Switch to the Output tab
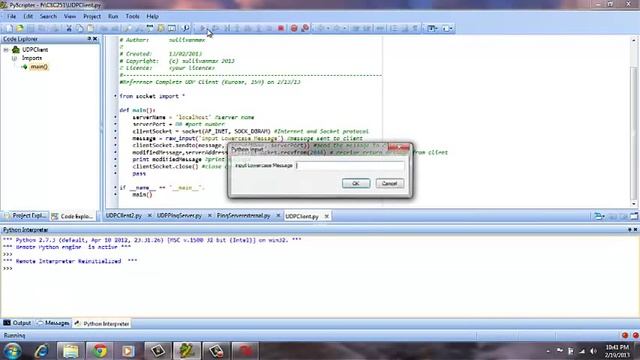 [x=17, y=323]
